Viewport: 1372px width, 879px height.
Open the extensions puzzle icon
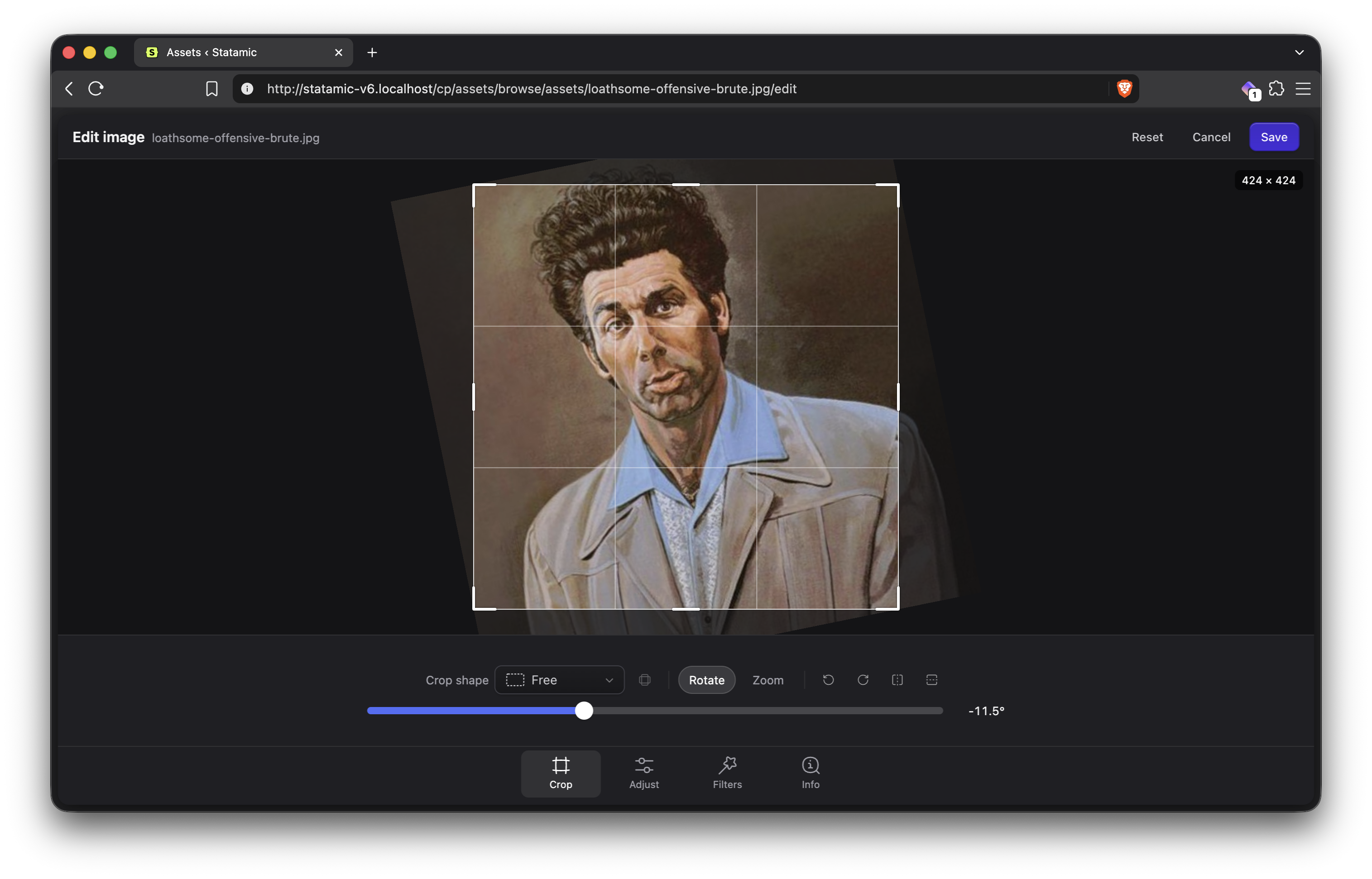tap(1276, 88)
